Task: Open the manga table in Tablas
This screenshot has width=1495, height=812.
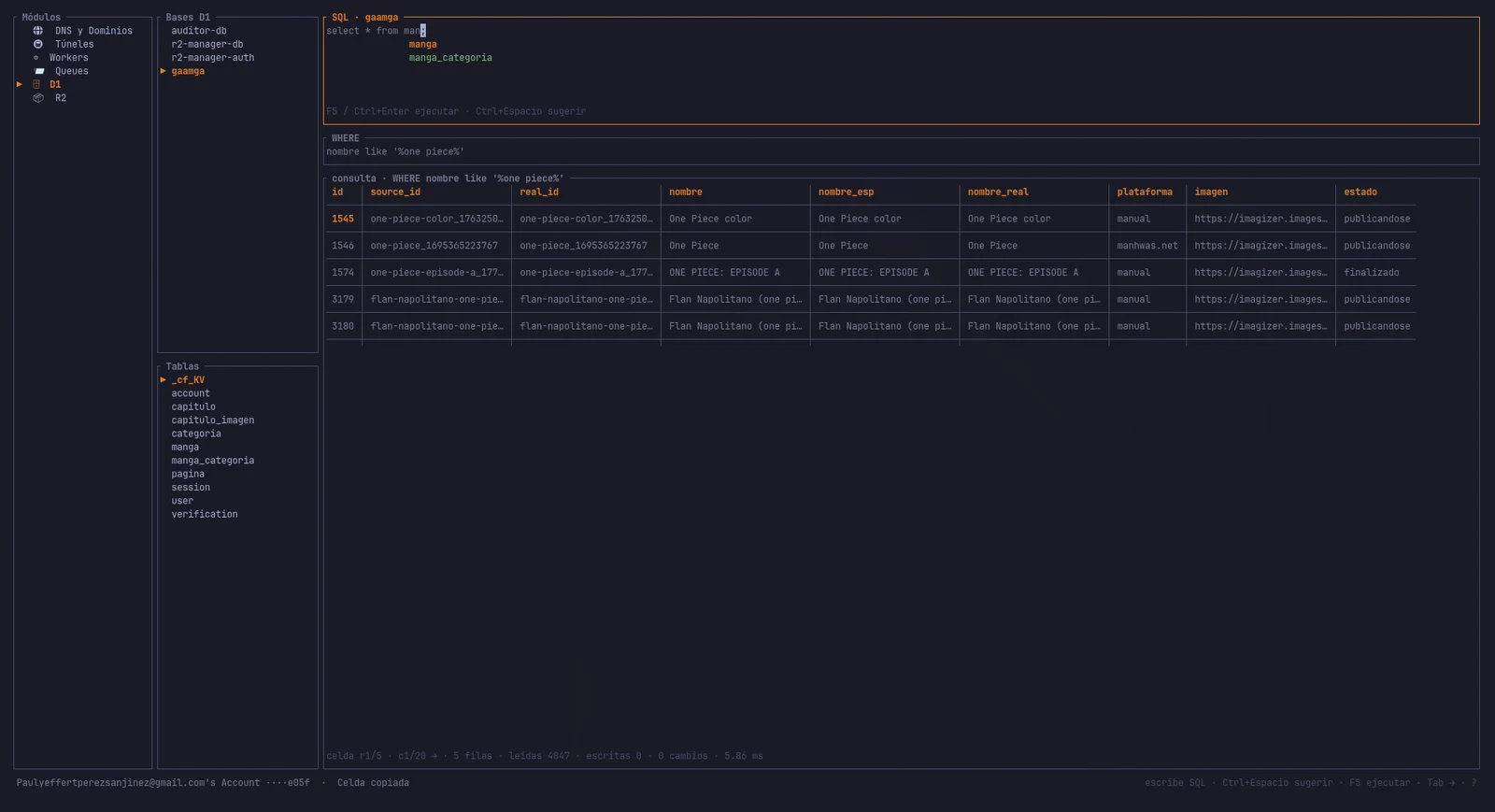Action: pyautogui.click(x=184, y=448)
